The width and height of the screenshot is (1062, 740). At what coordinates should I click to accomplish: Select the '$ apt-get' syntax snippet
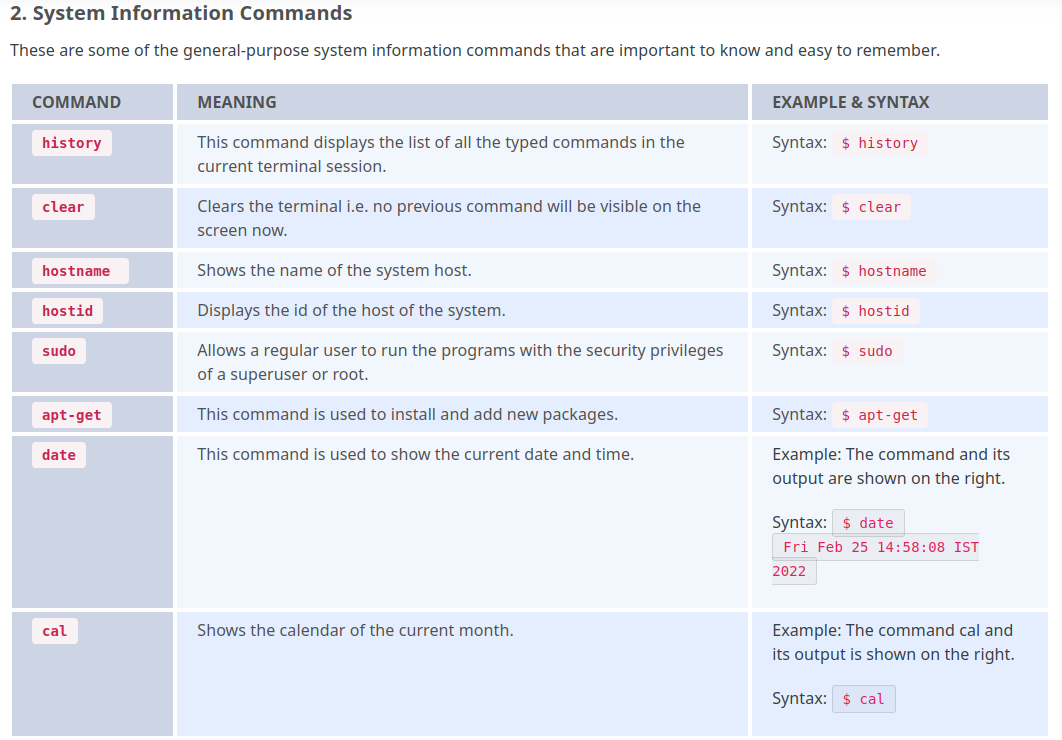coord(879,415)
